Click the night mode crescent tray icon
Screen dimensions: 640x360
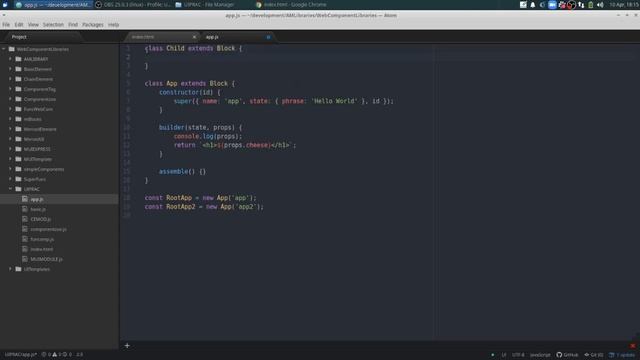pyautogui.click(x=542, y=5)
